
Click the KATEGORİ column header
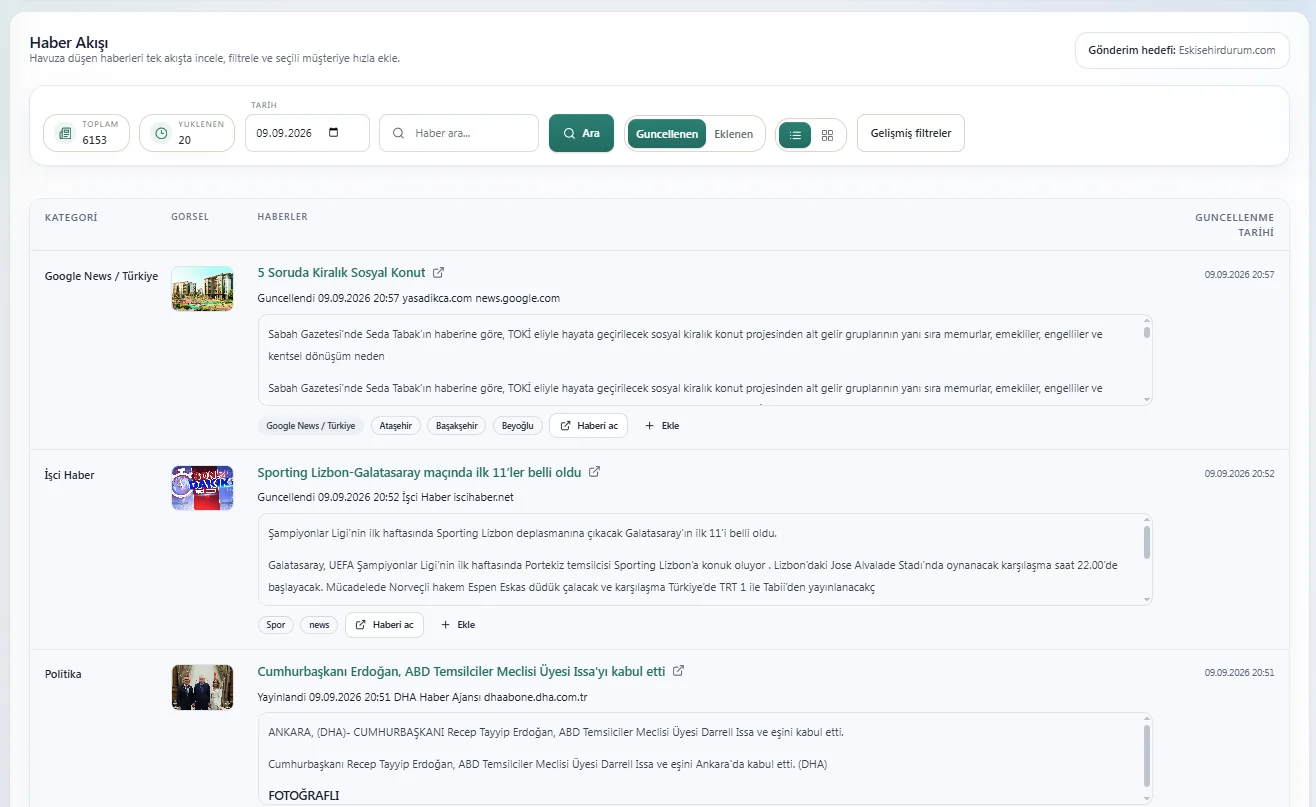coord(71,217)
